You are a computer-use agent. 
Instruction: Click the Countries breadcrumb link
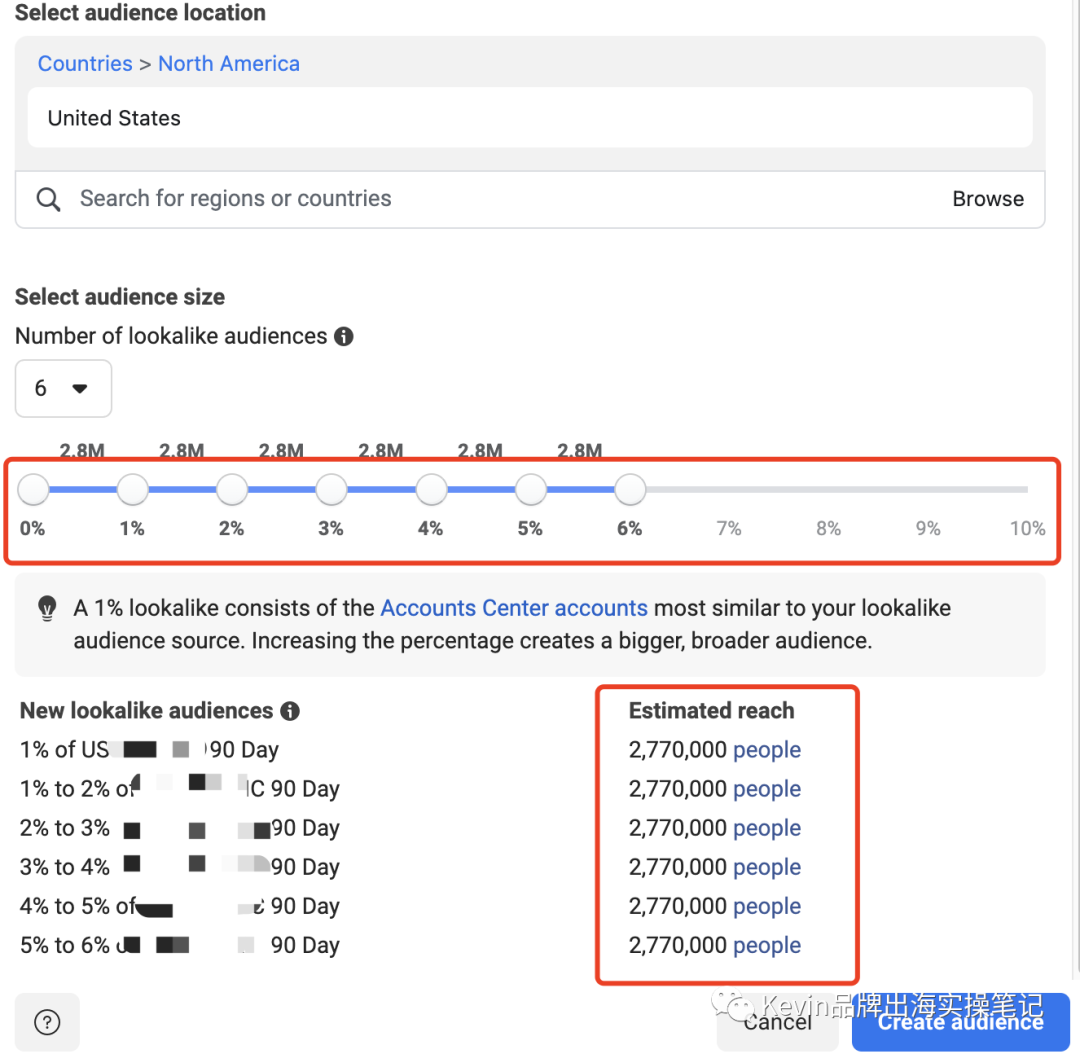pyautogui.click(x=85, y=64)
